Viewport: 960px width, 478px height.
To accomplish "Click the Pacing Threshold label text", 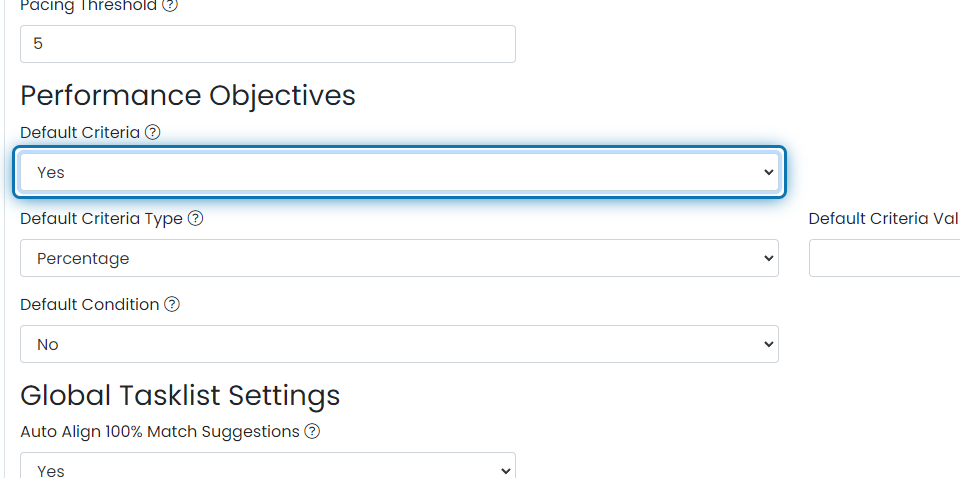I will (x=88, y=6).
